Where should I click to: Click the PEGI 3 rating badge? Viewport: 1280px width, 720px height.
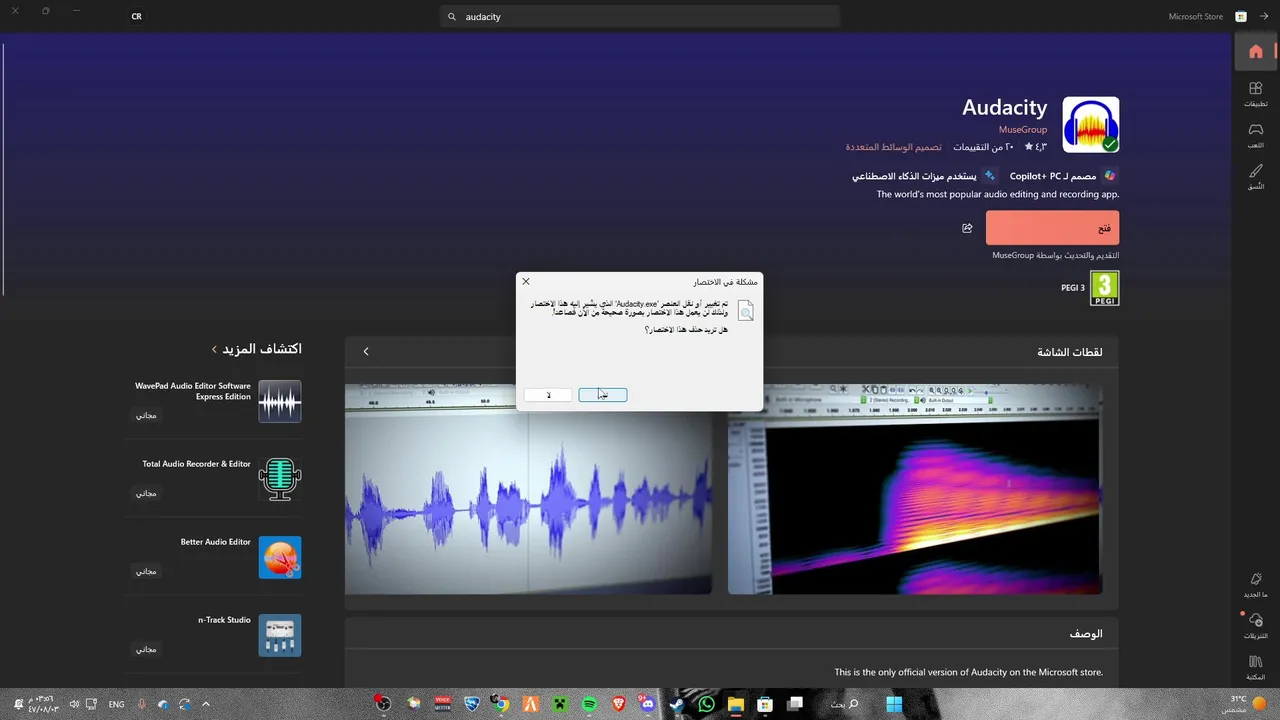[1104, 288]
